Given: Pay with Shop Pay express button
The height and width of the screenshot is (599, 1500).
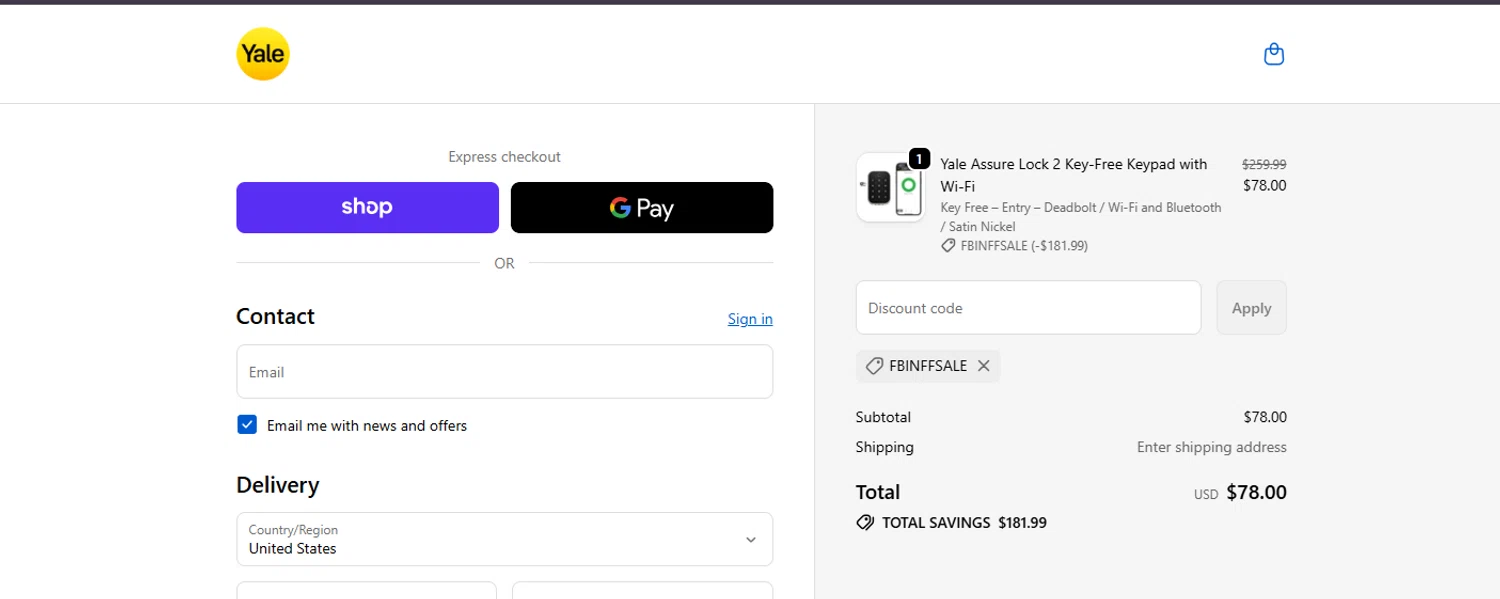Looking at the screenshot, I should click(367, 207).
